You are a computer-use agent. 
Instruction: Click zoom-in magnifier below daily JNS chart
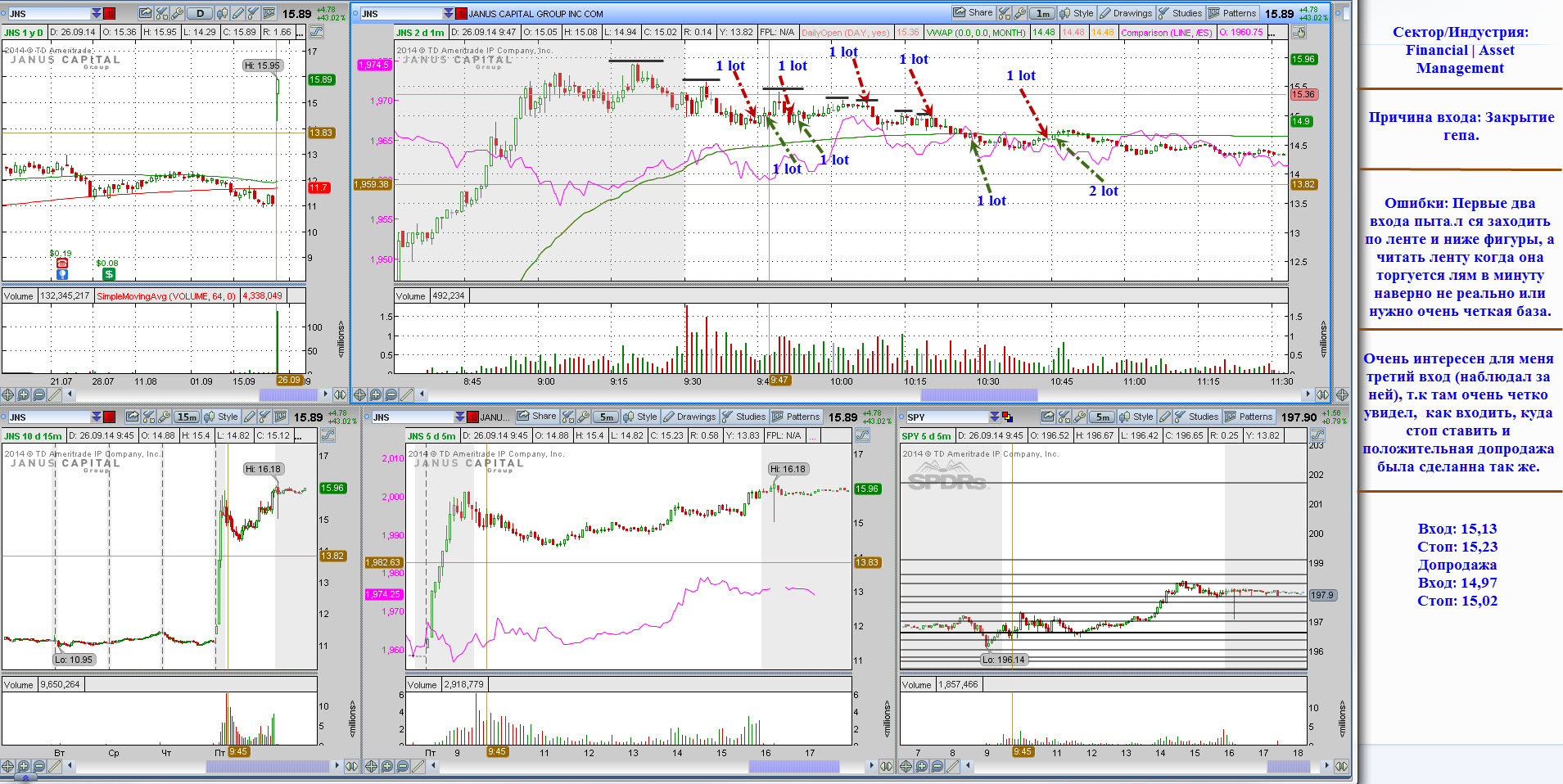pos(23,394)
